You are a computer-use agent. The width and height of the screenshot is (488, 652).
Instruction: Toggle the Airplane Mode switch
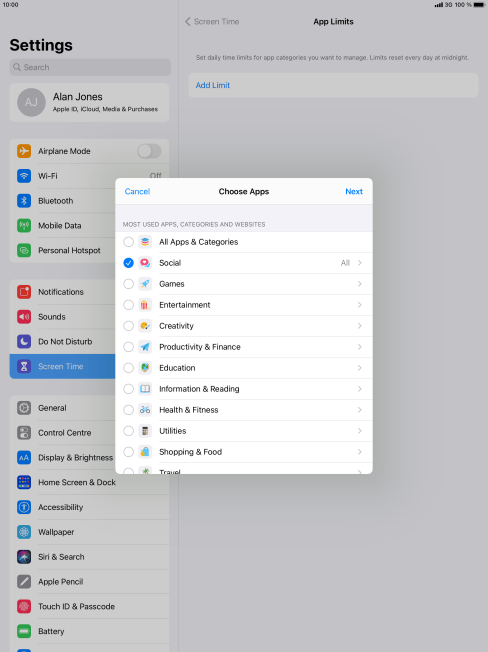(x=149, y=151)
